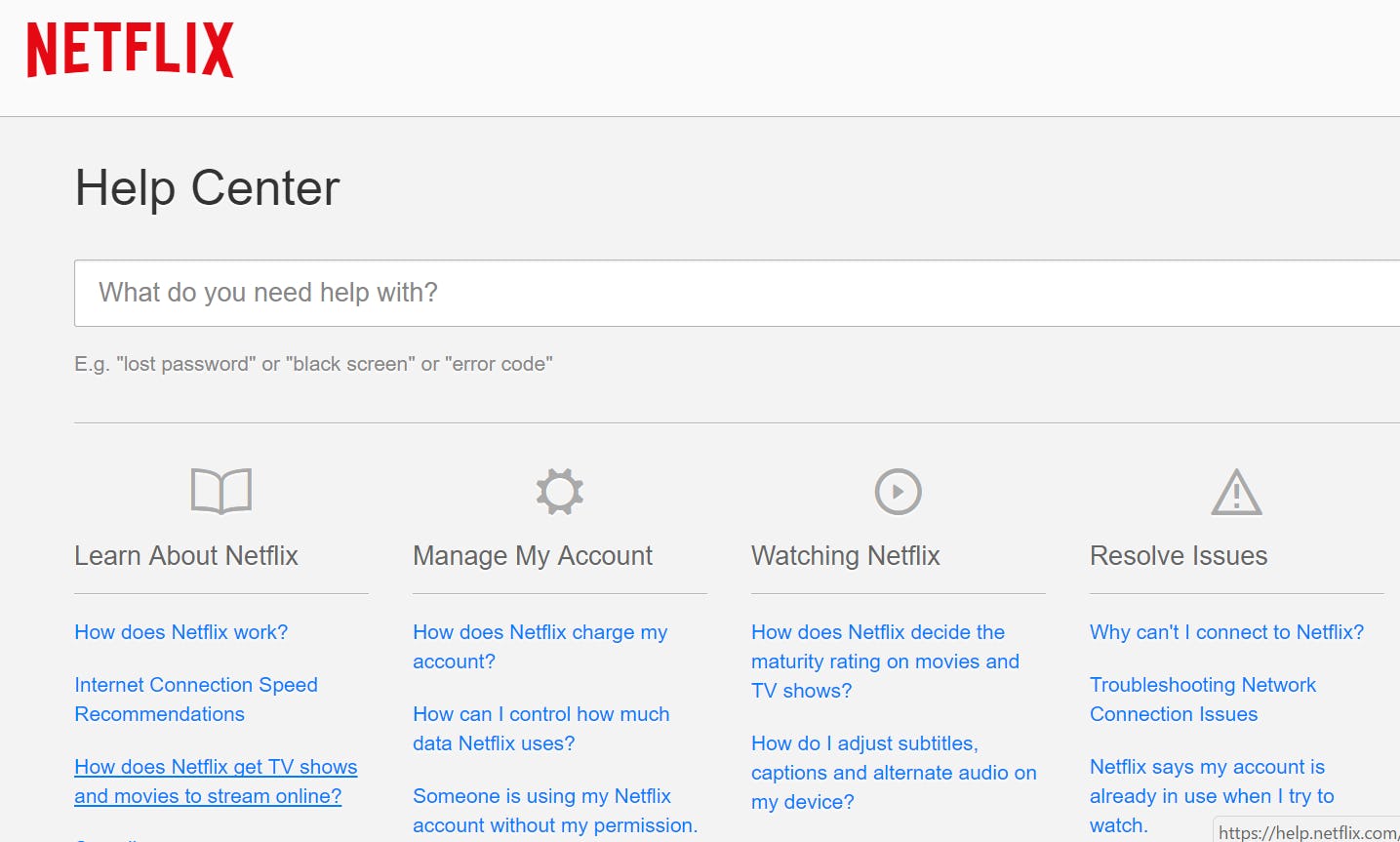Open the Watching Netflix play icon
The width and height of the screenshot is (1400, 842).
(897, 491)
